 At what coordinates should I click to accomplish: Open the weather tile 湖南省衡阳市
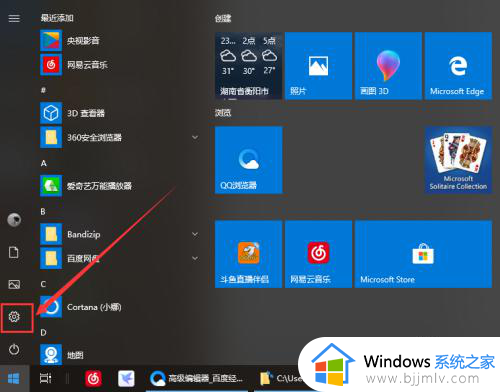point(248,66)
